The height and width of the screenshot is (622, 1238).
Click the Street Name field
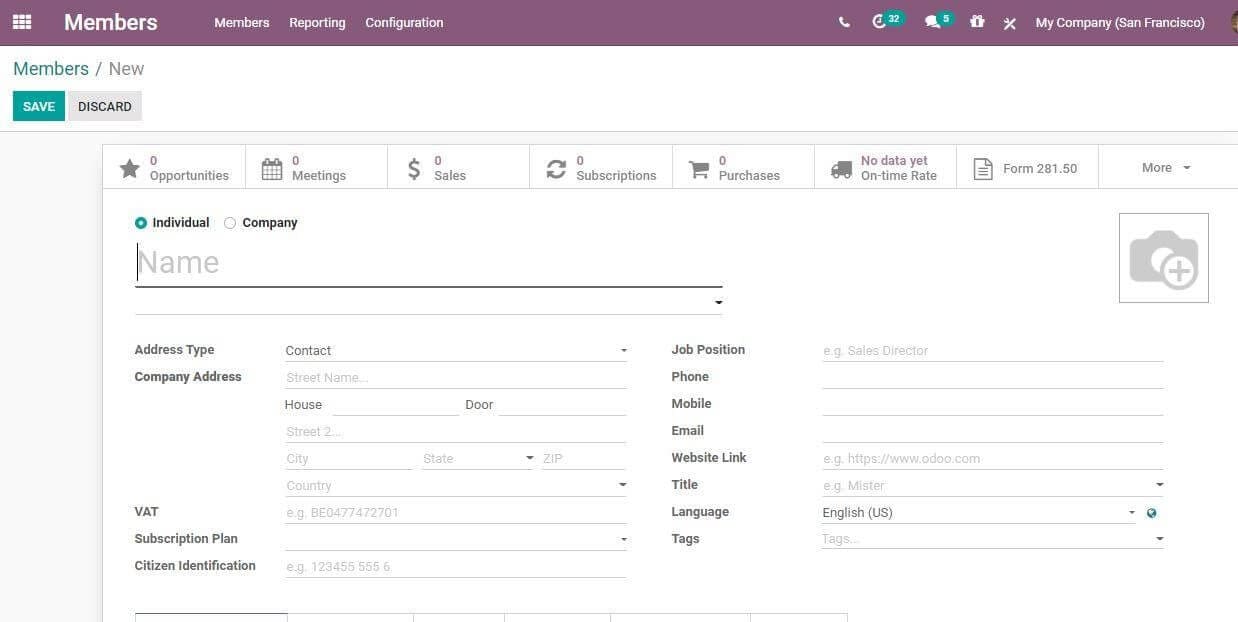pyautogui.click(x=456, y=378)
